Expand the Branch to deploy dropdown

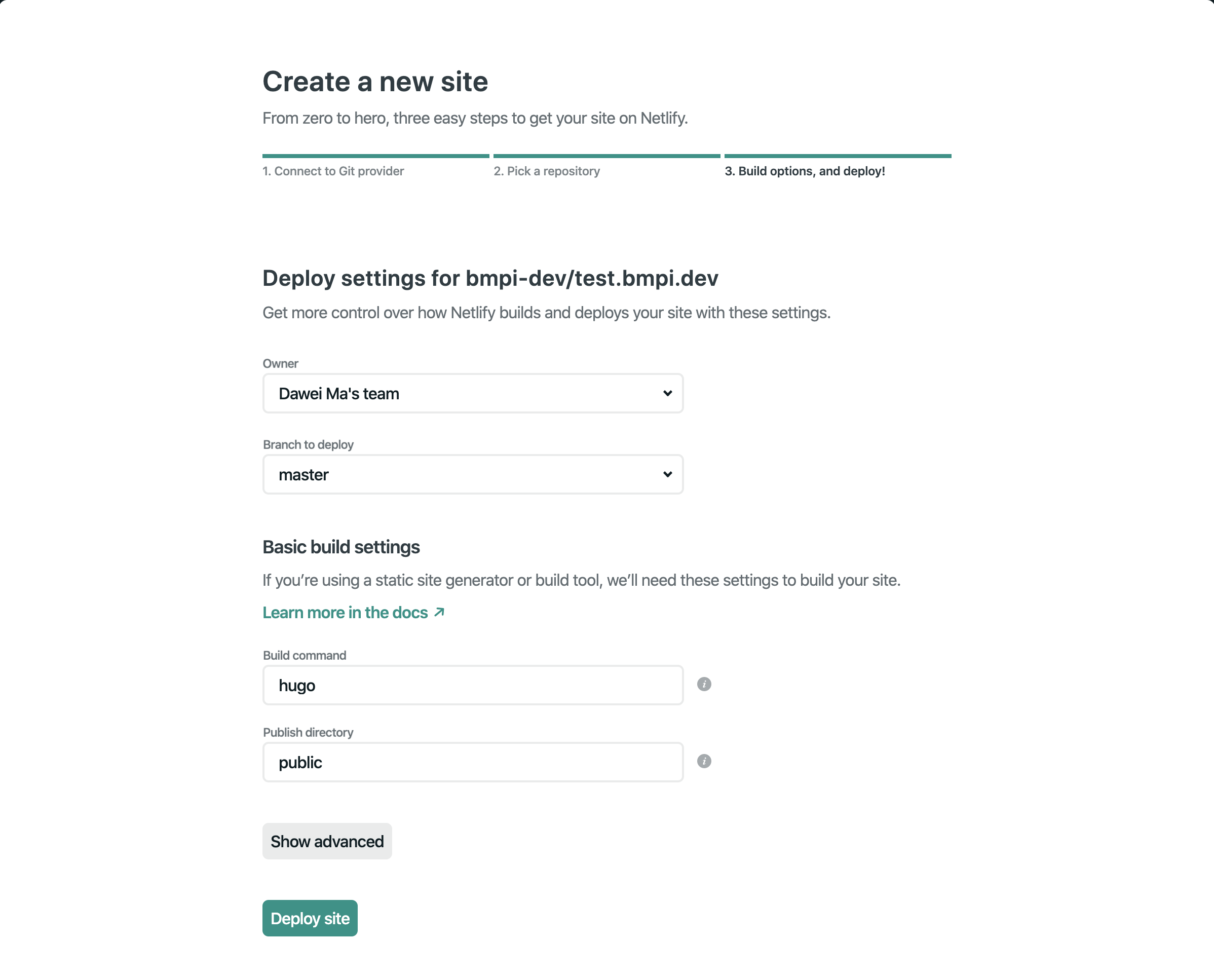coord(472,474)
